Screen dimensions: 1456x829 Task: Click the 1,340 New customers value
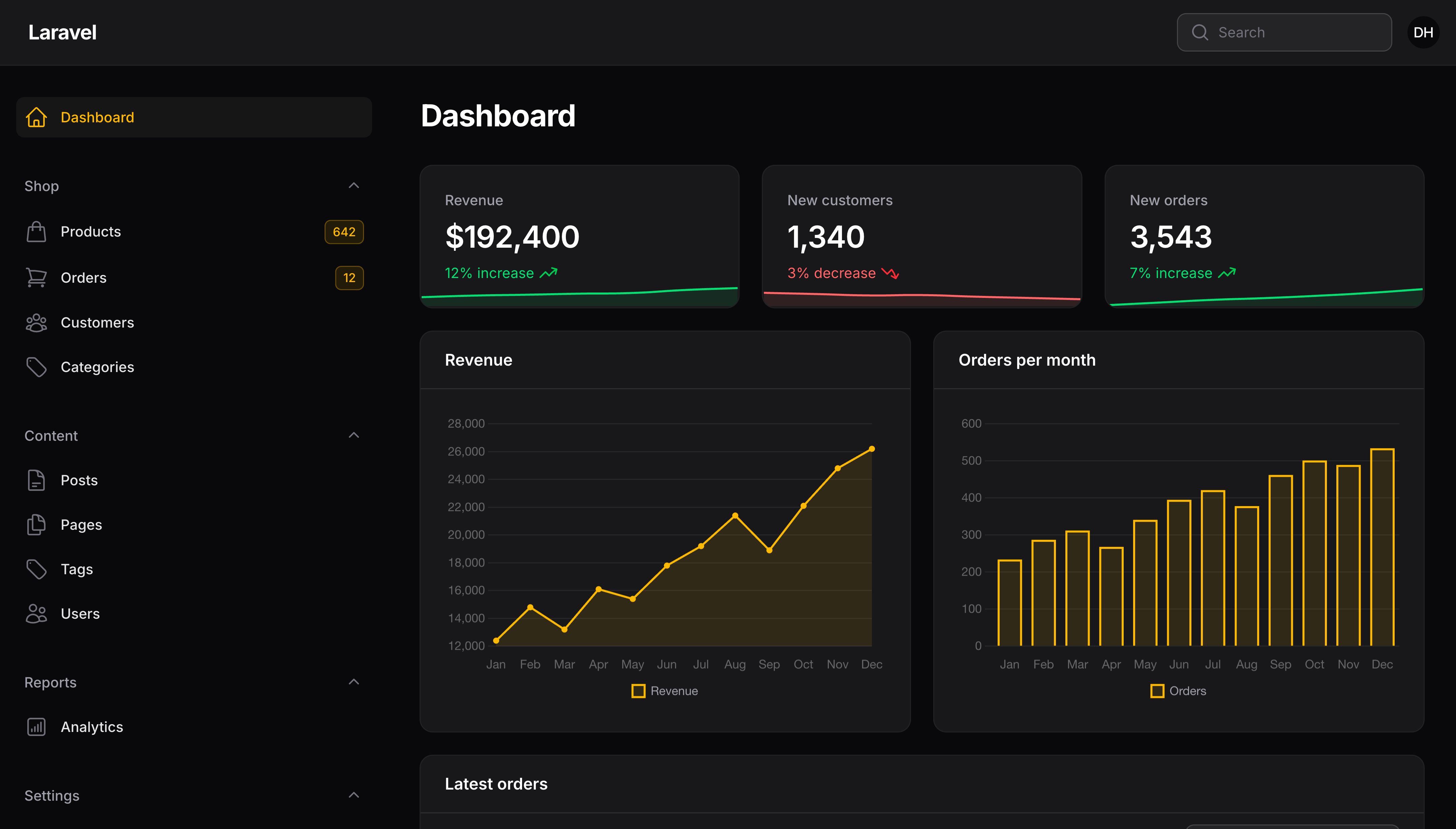pyautogui.click(x=826, y=237)
